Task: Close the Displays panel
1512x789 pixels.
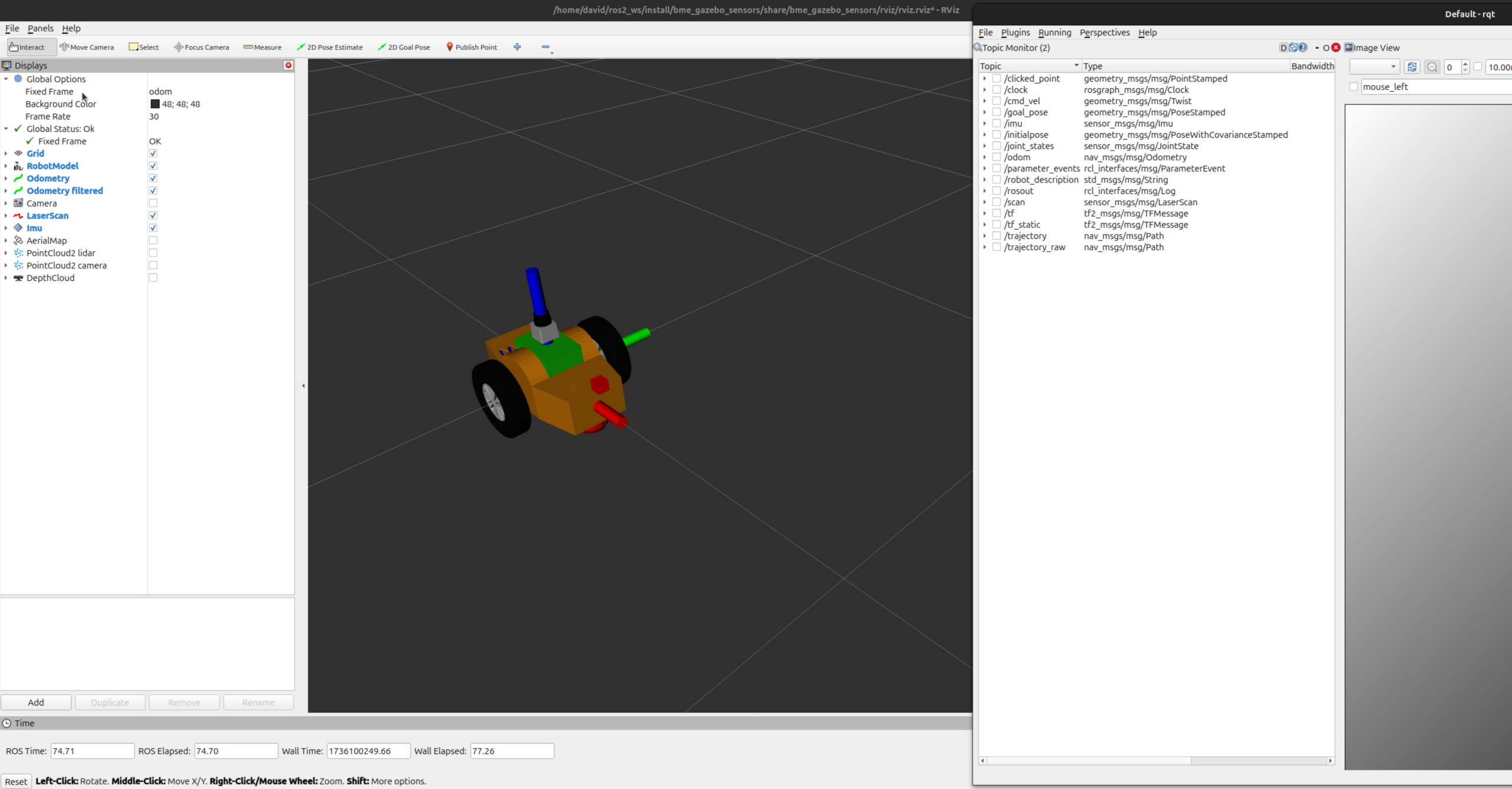Action: pos(288,65)
